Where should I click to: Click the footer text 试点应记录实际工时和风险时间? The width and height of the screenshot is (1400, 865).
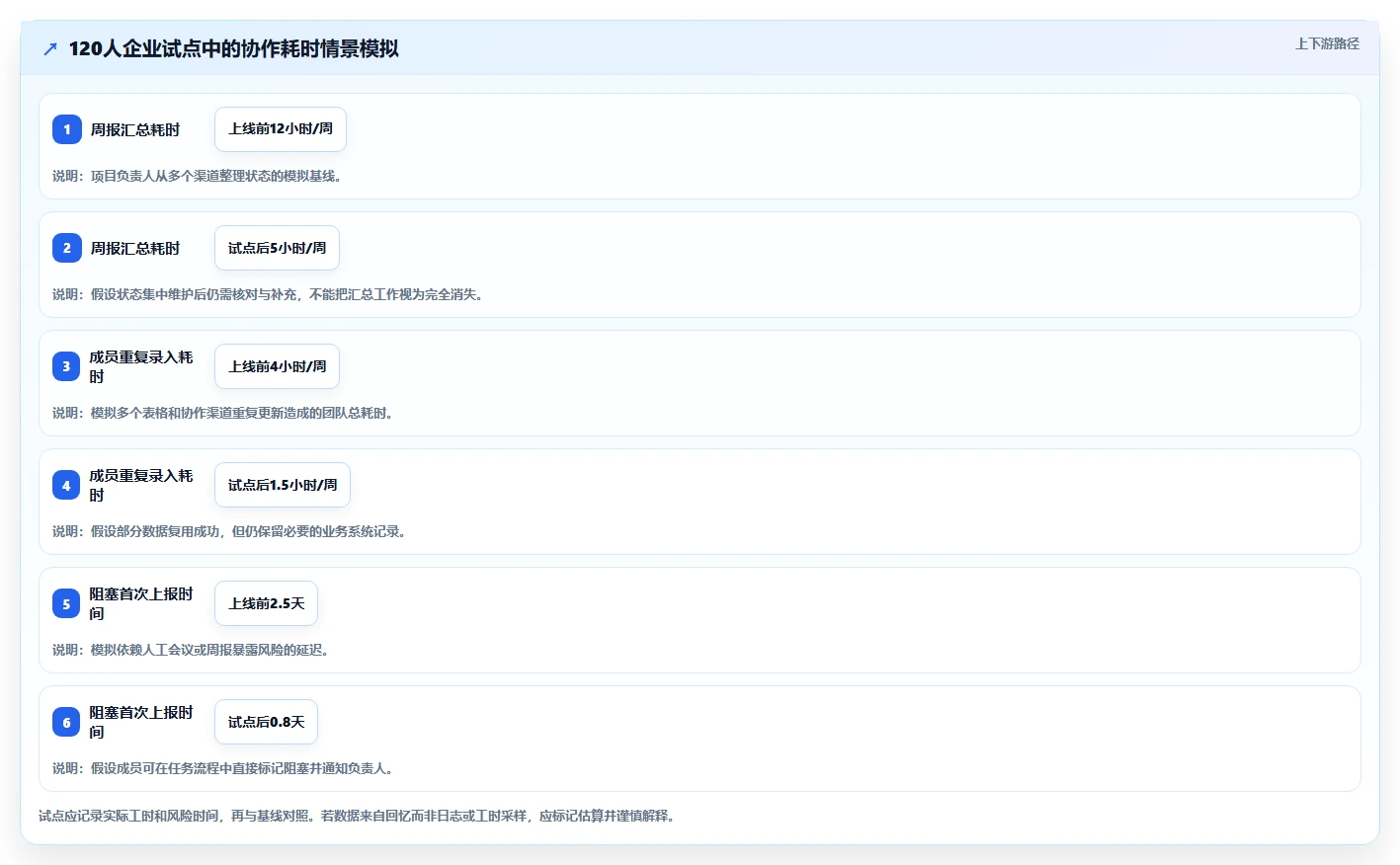tap(357, 816)
